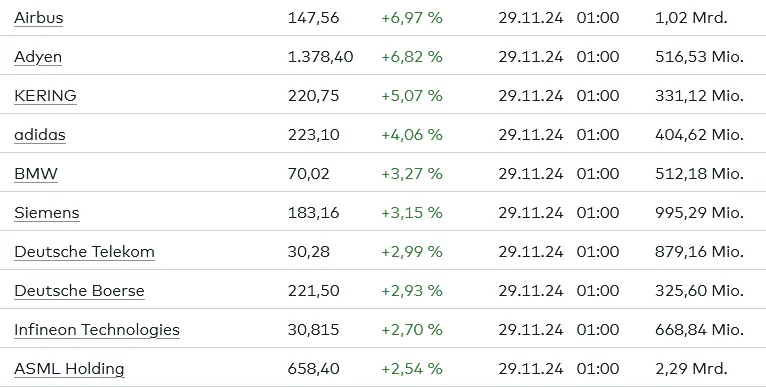Open the KERING stock page
Screen dimensions: 766x387
pyautogui.click(x=45, y=95)
